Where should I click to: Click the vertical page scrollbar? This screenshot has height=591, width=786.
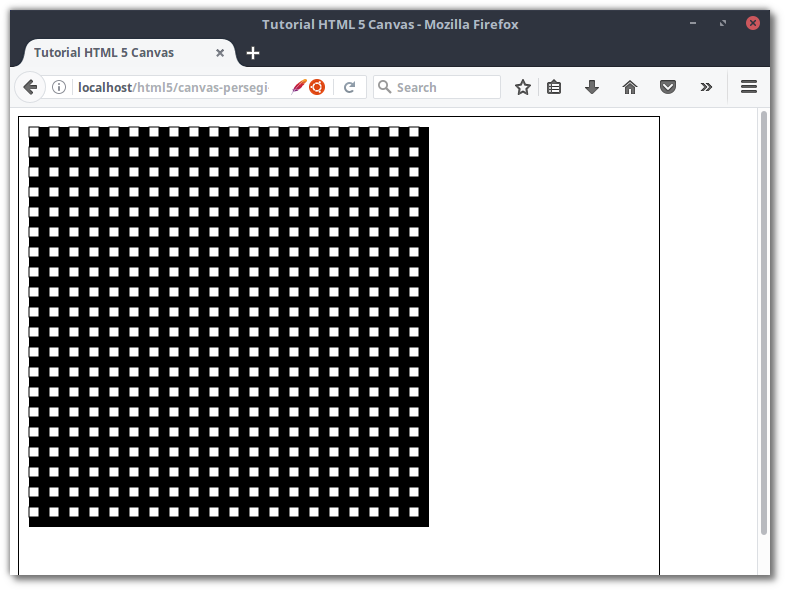765,320
